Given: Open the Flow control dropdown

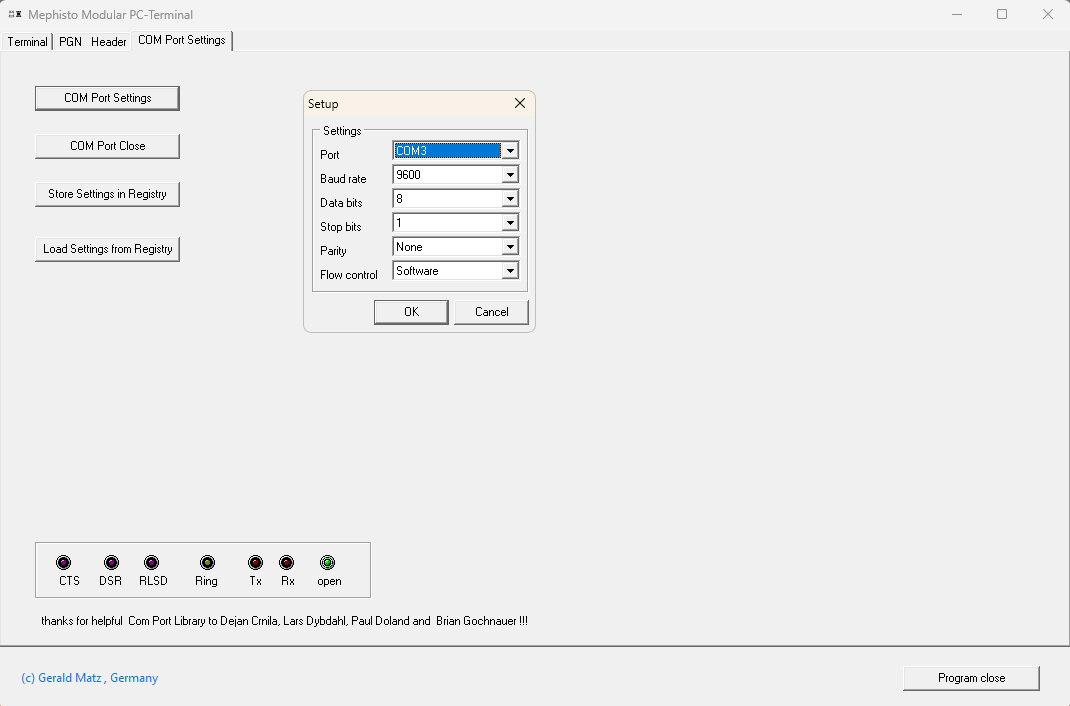Looking at the screenshot, I should click(x=510, y=271).
